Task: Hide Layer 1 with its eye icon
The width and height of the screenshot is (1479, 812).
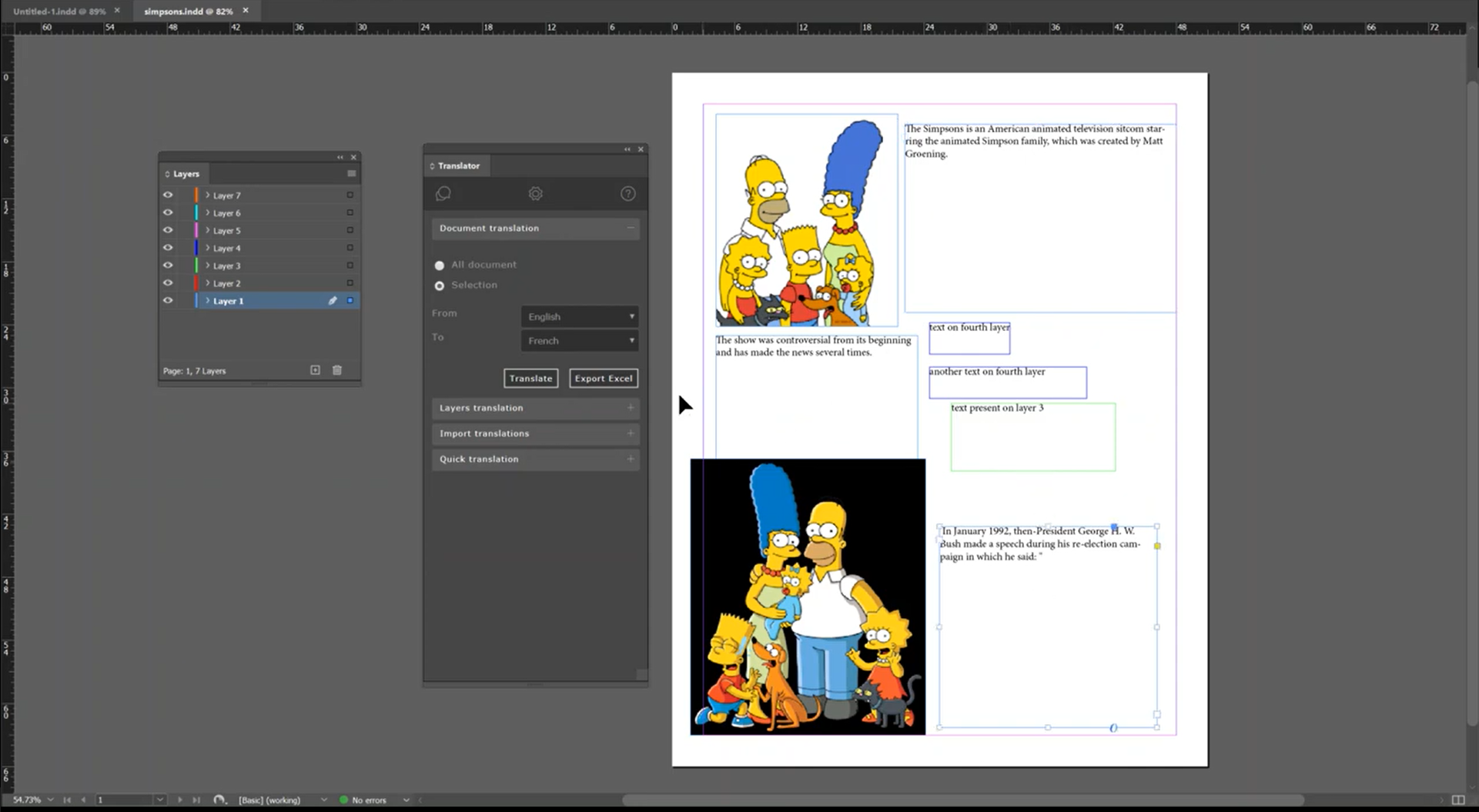Action: coord(168,301)
